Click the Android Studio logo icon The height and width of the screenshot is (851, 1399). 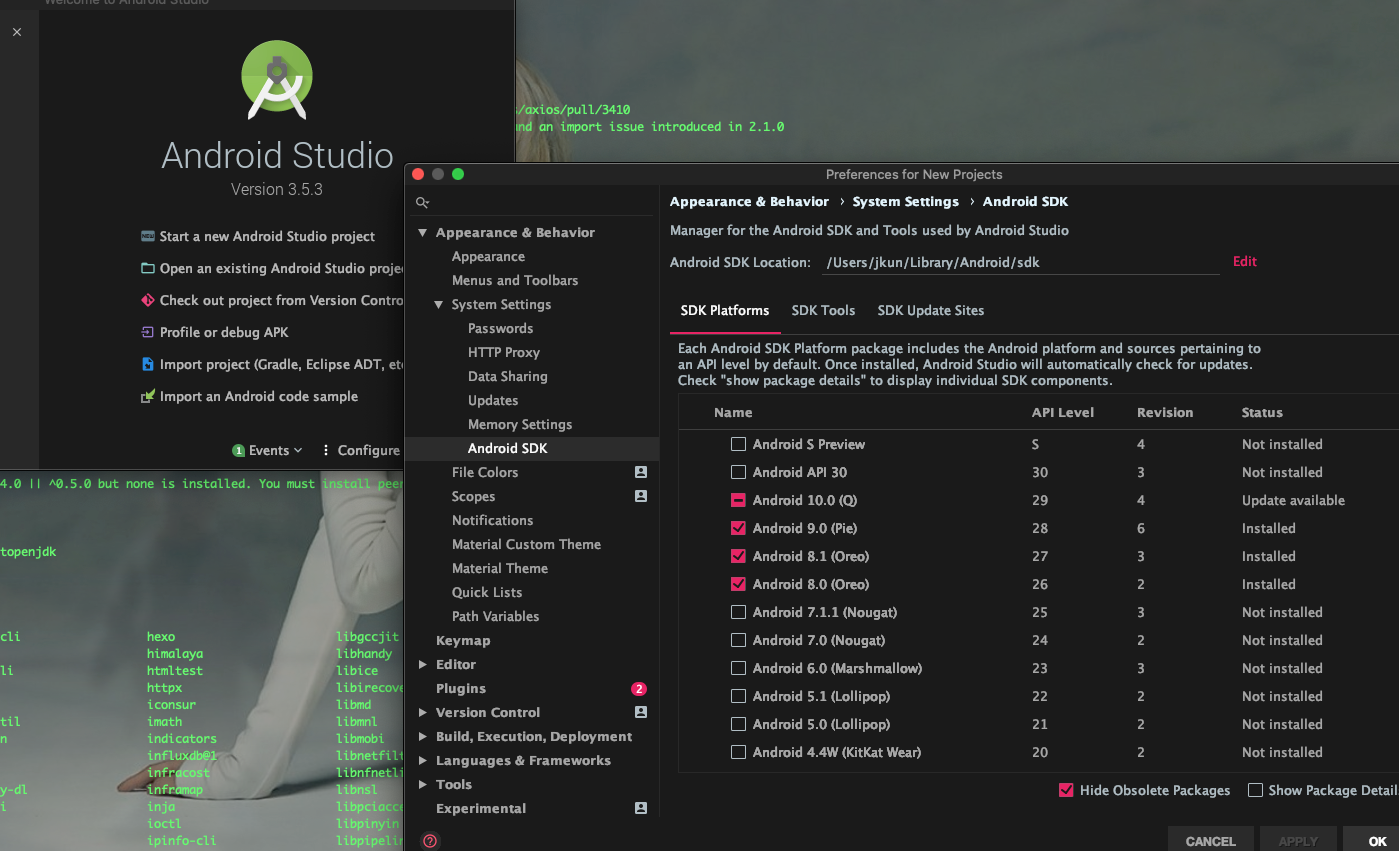277,80
